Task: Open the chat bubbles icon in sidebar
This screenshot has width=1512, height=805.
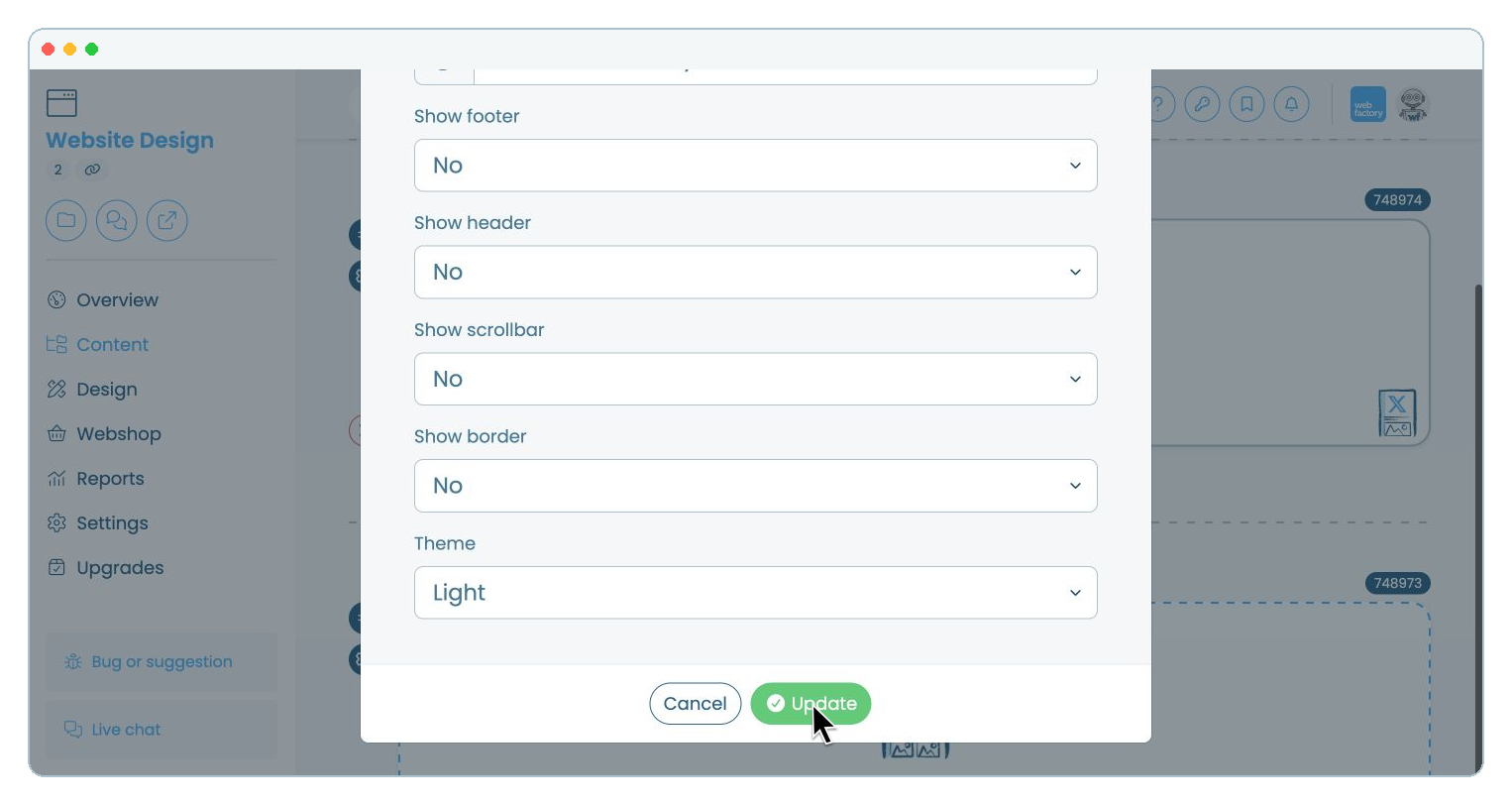Action: point(117,220)
